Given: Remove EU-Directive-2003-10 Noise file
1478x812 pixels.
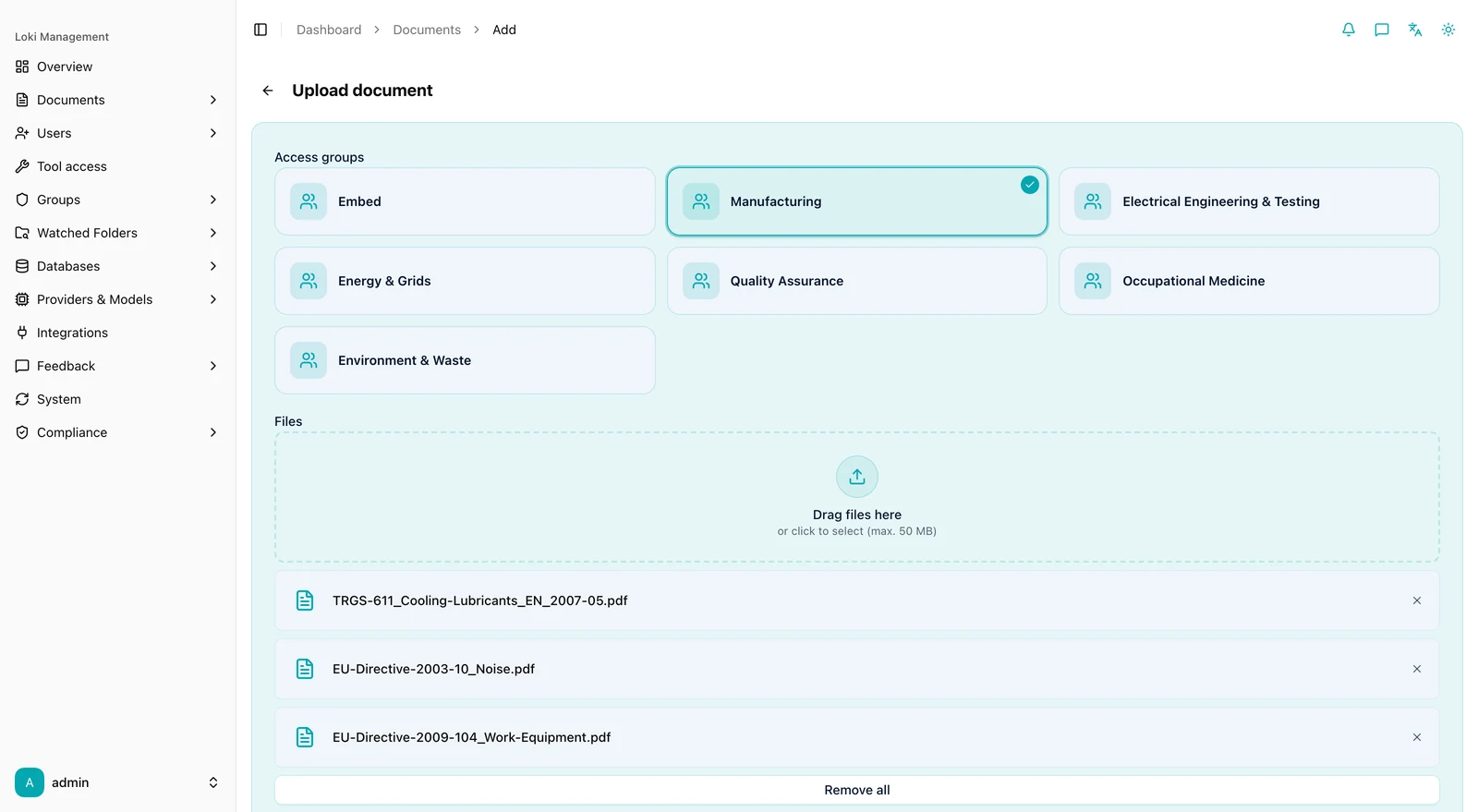Looking at the screenshot, I should [x=1417, y=669].
